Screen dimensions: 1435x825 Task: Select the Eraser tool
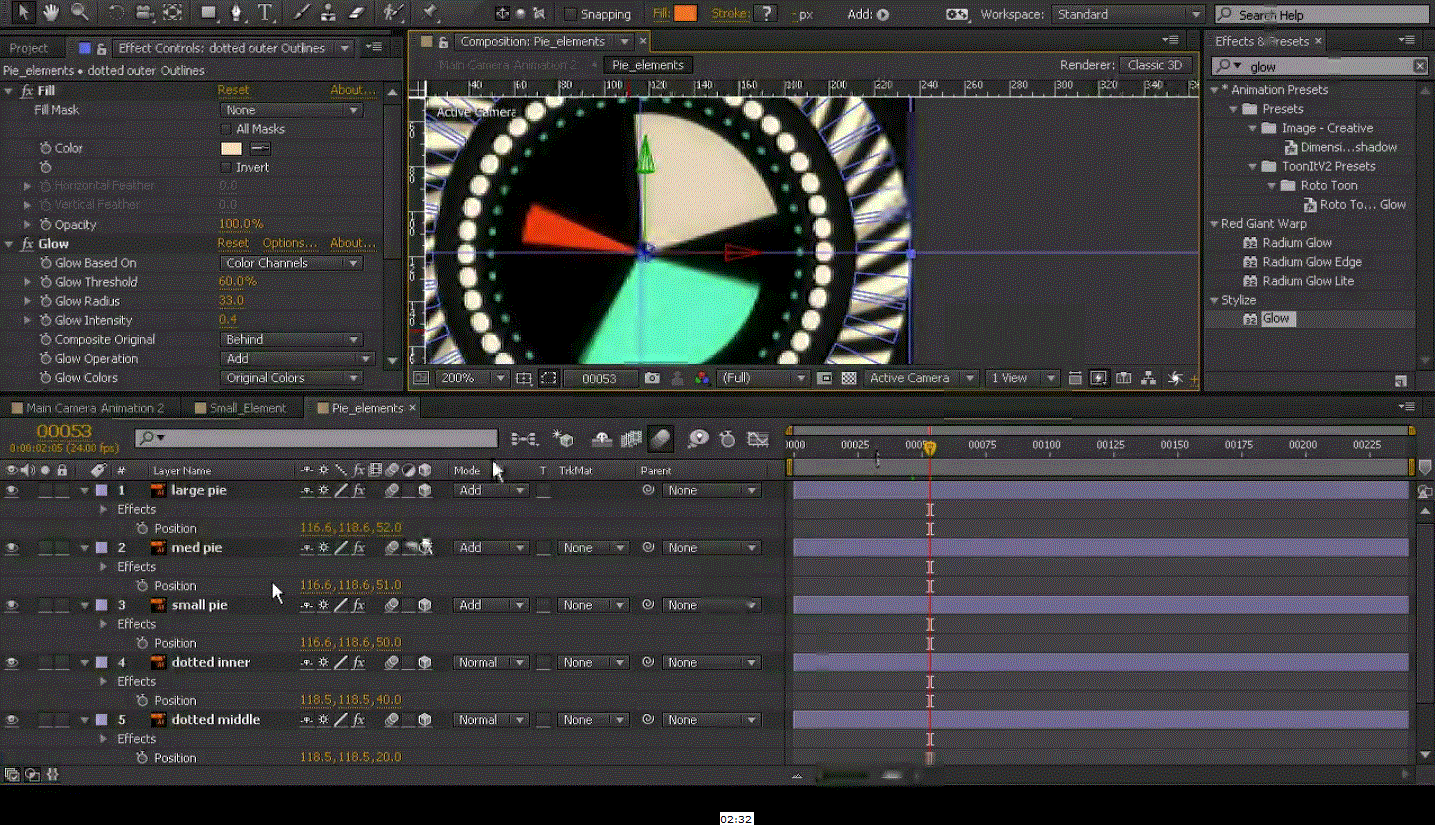tap(356, 13)
